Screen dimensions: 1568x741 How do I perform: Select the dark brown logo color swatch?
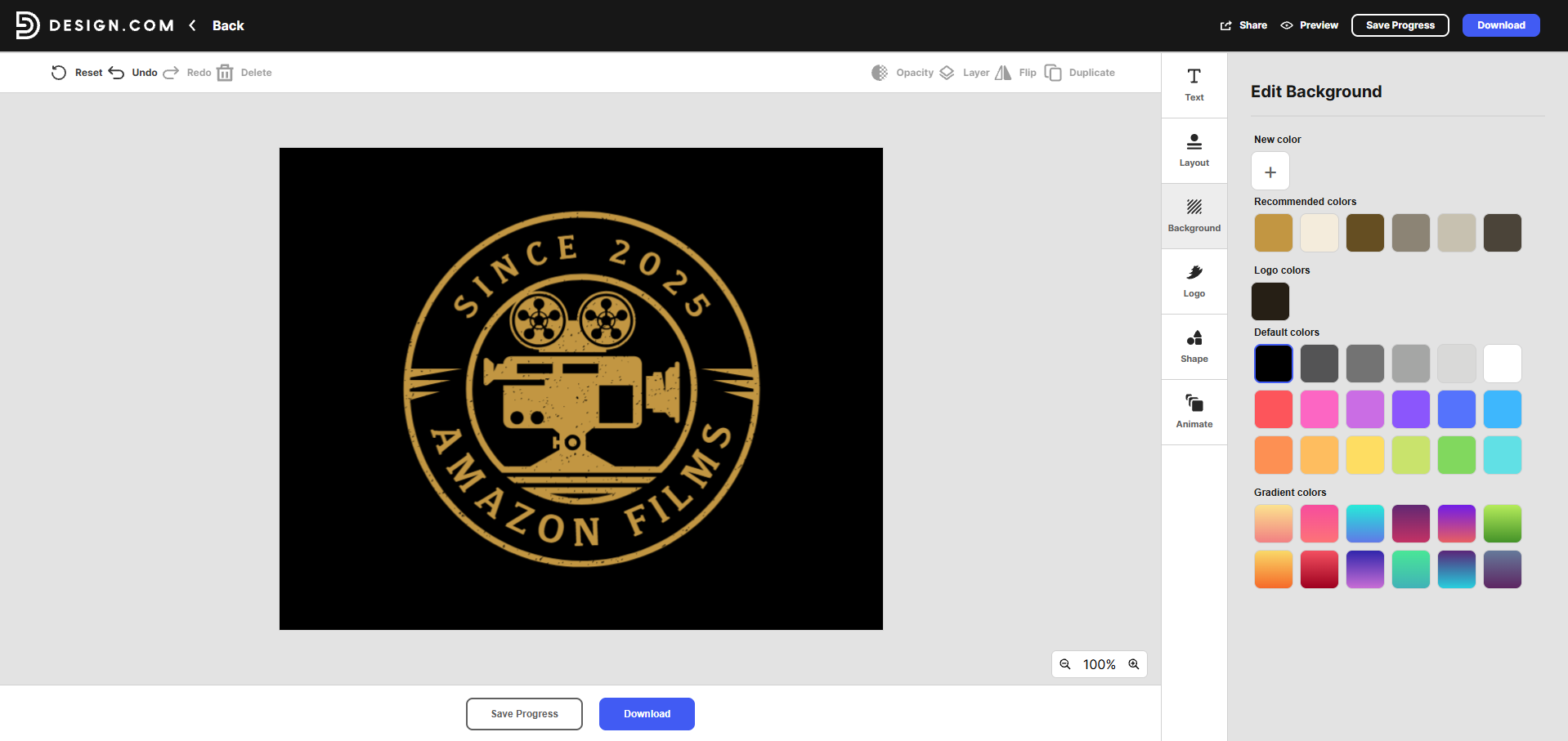1270,301
